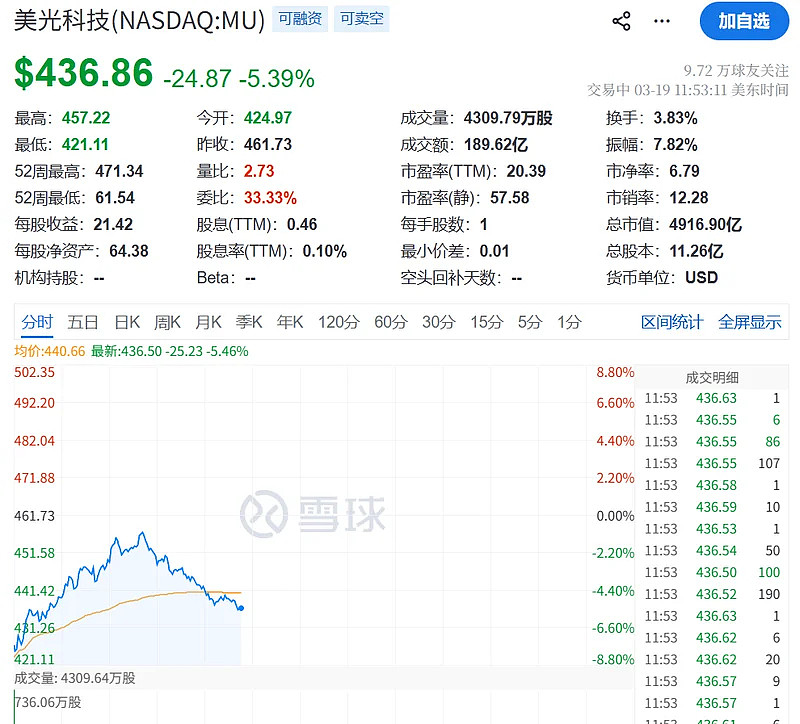800x724 pixels.
Task: Open the 区间统计 link
Action: pos(672,322)
